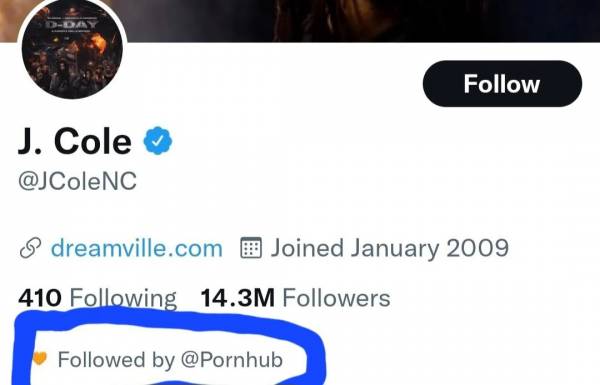The height and width of the screenshot is (385, 600).
Task: Tap the Followed by @Pornhub text
Action: pos(170,360)
